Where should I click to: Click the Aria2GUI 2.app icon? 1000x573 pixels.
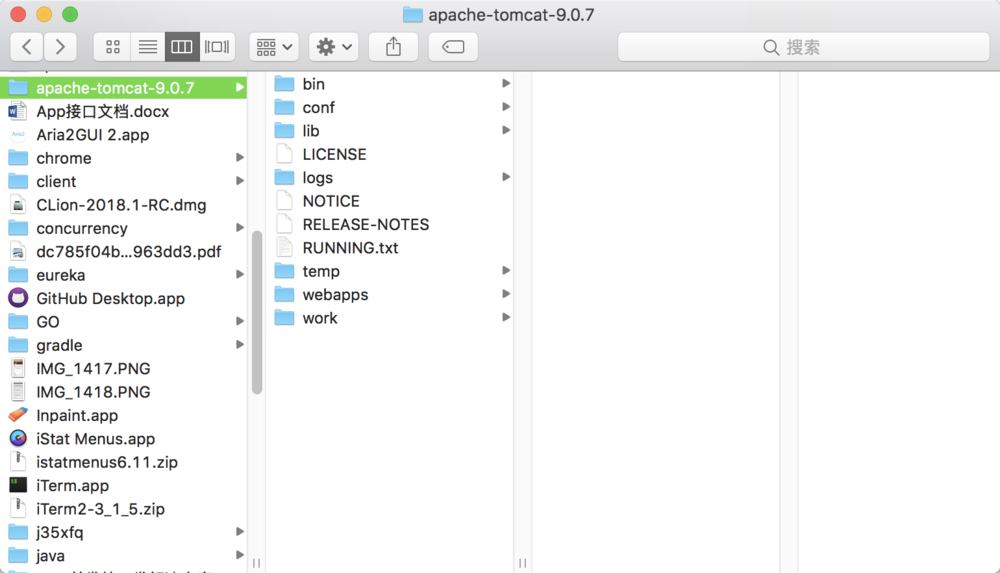(x=18, y=135)
